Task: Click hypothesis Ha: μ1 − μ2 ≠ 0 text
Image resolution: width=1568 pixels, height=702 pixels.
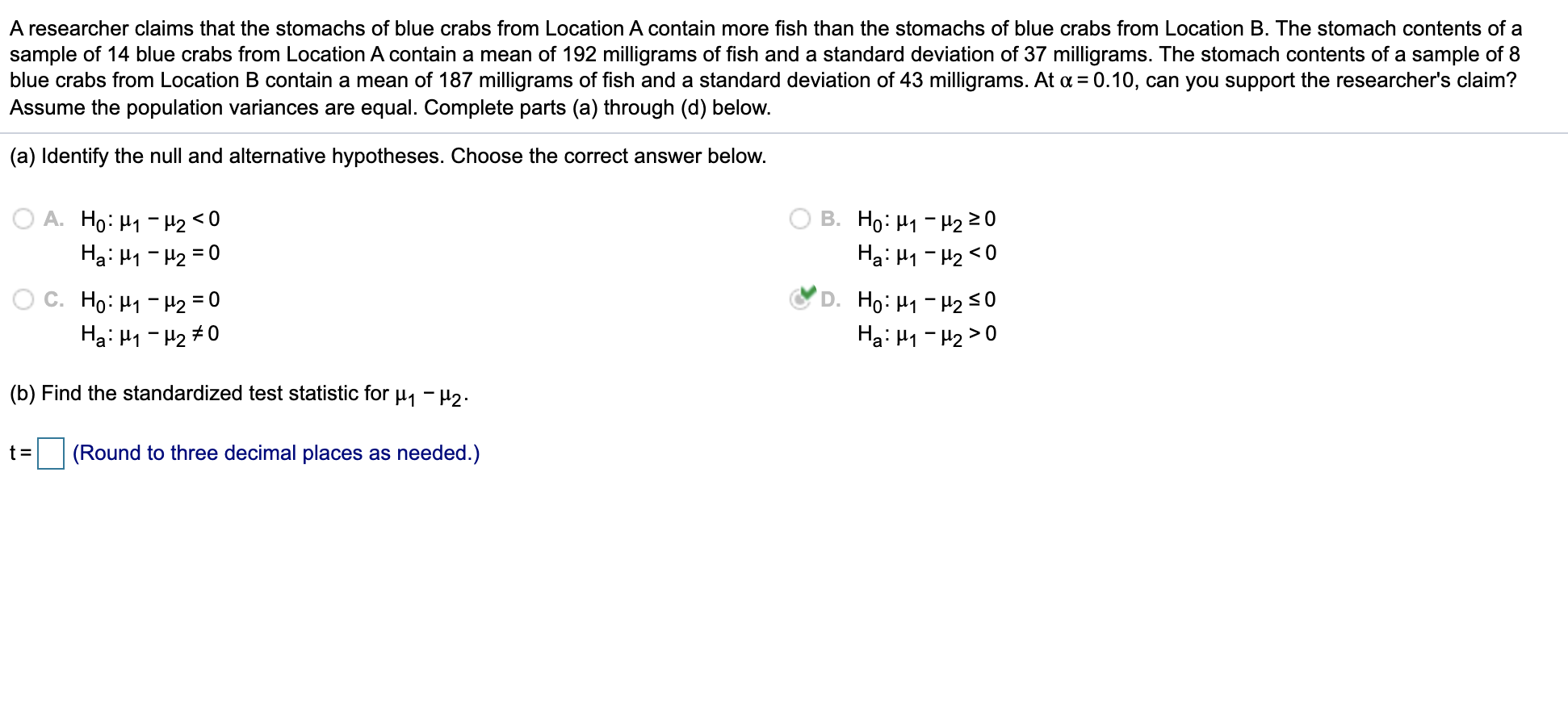Action: tap(149, 333)
